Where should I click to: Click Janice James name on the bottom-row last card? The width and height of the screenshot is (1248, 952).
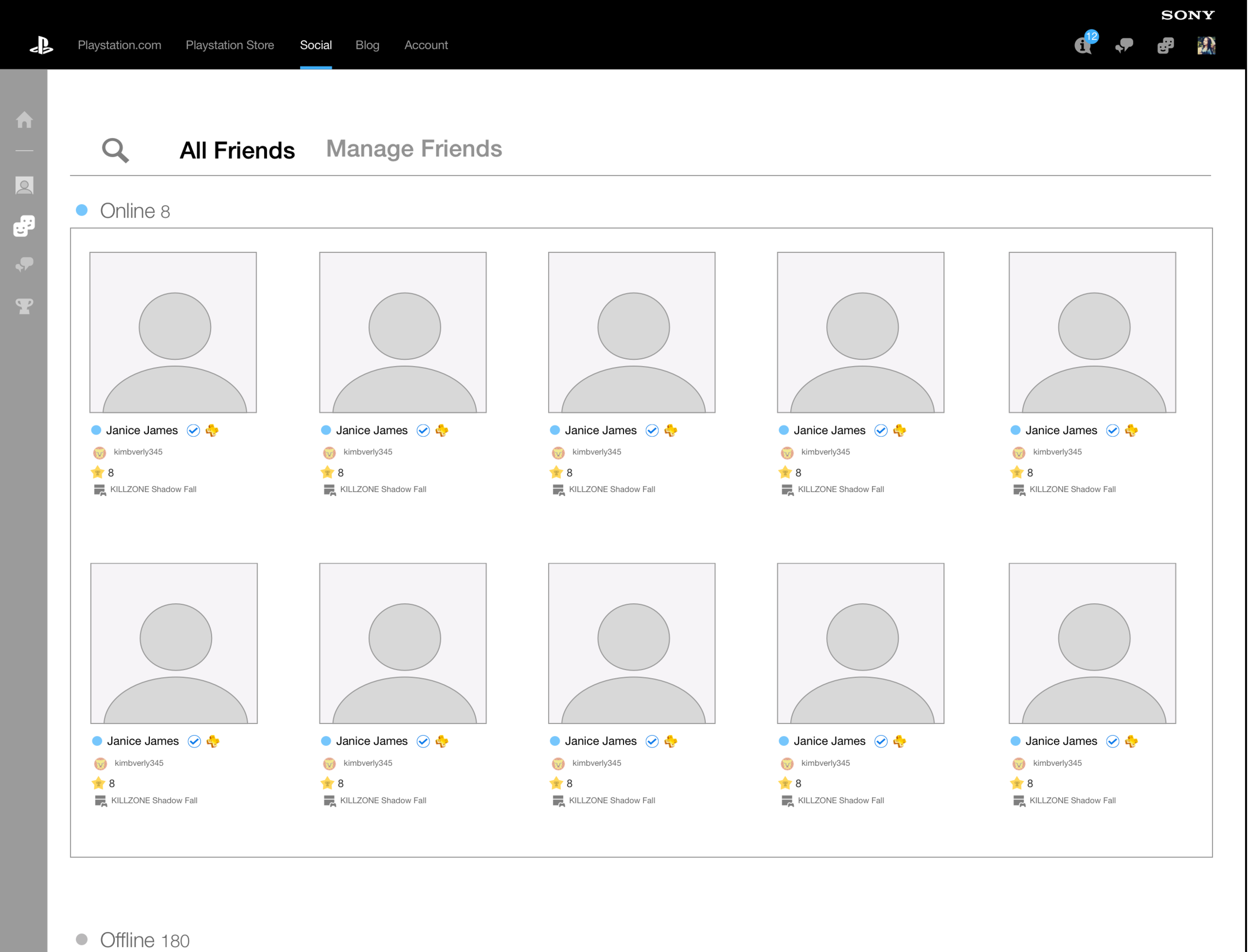(1061, 741)
